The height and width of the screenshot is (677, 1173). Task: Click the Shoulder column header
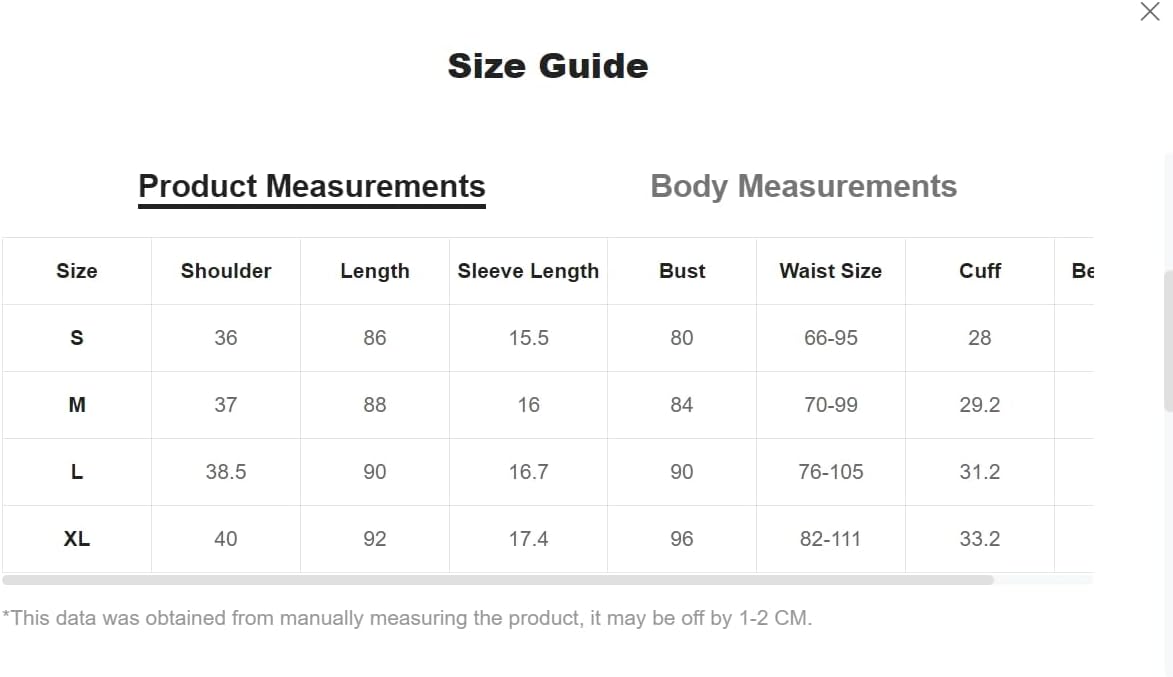[226, 271]
